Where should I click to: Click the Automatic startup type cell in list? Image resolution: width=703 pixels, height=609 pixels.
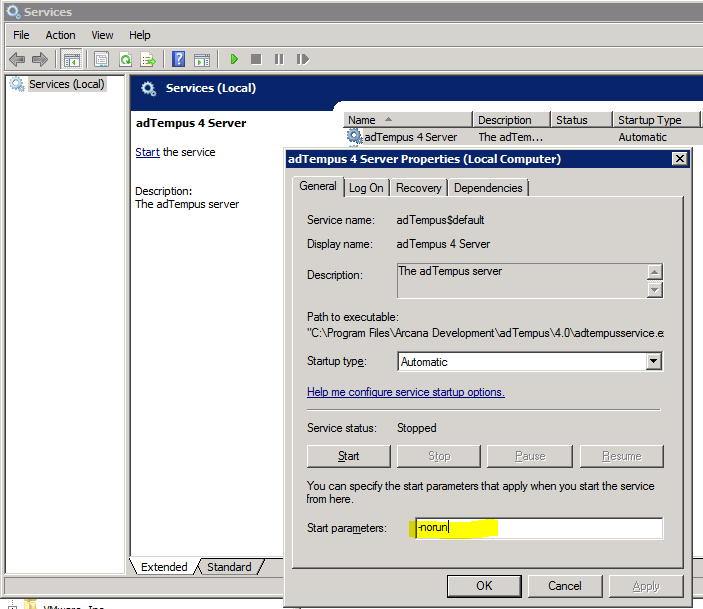pyautogui.click(x=642, y=137)
